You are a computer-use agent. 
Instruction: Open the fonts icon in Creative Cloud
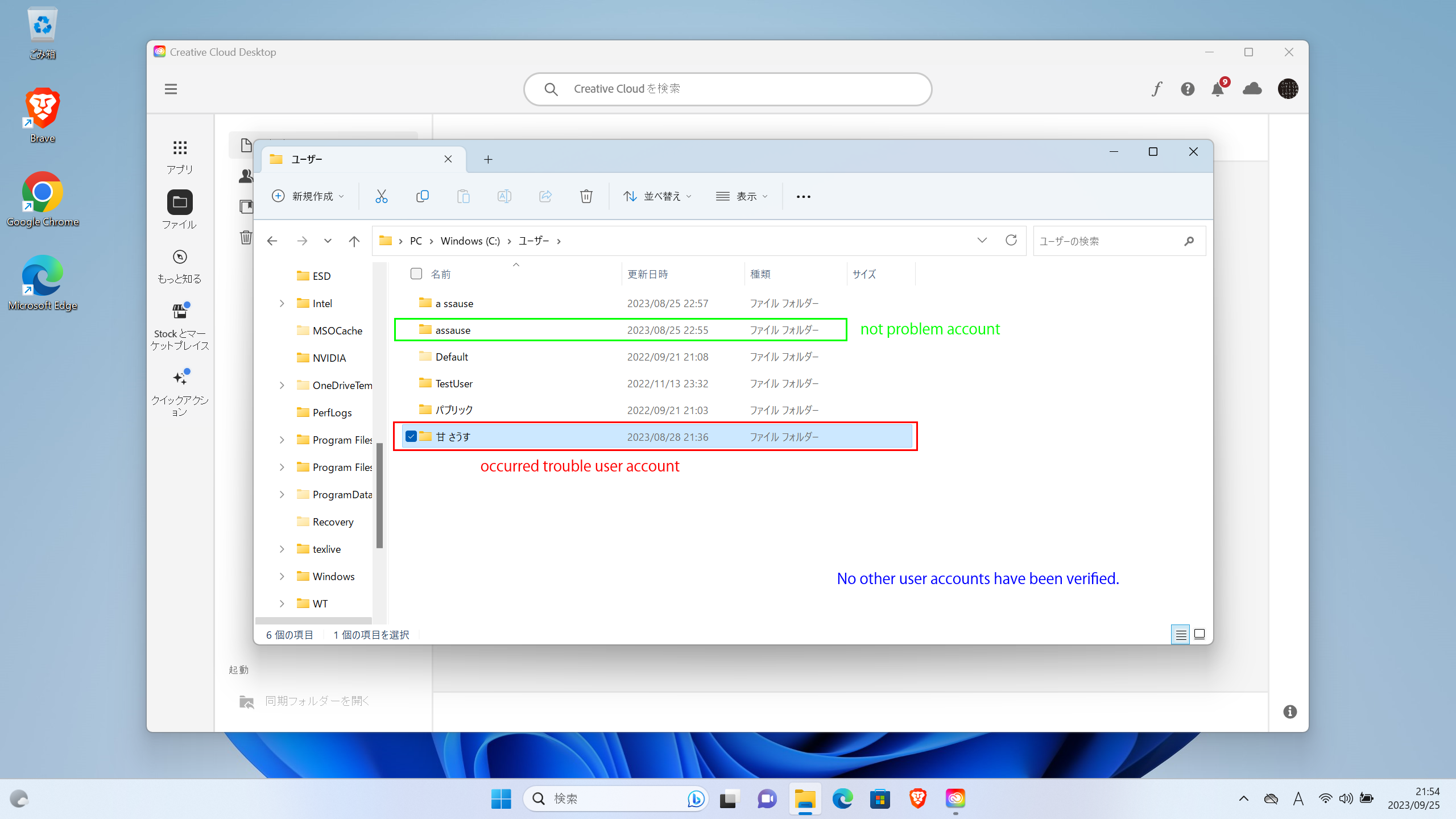(x=1157, y=89)
